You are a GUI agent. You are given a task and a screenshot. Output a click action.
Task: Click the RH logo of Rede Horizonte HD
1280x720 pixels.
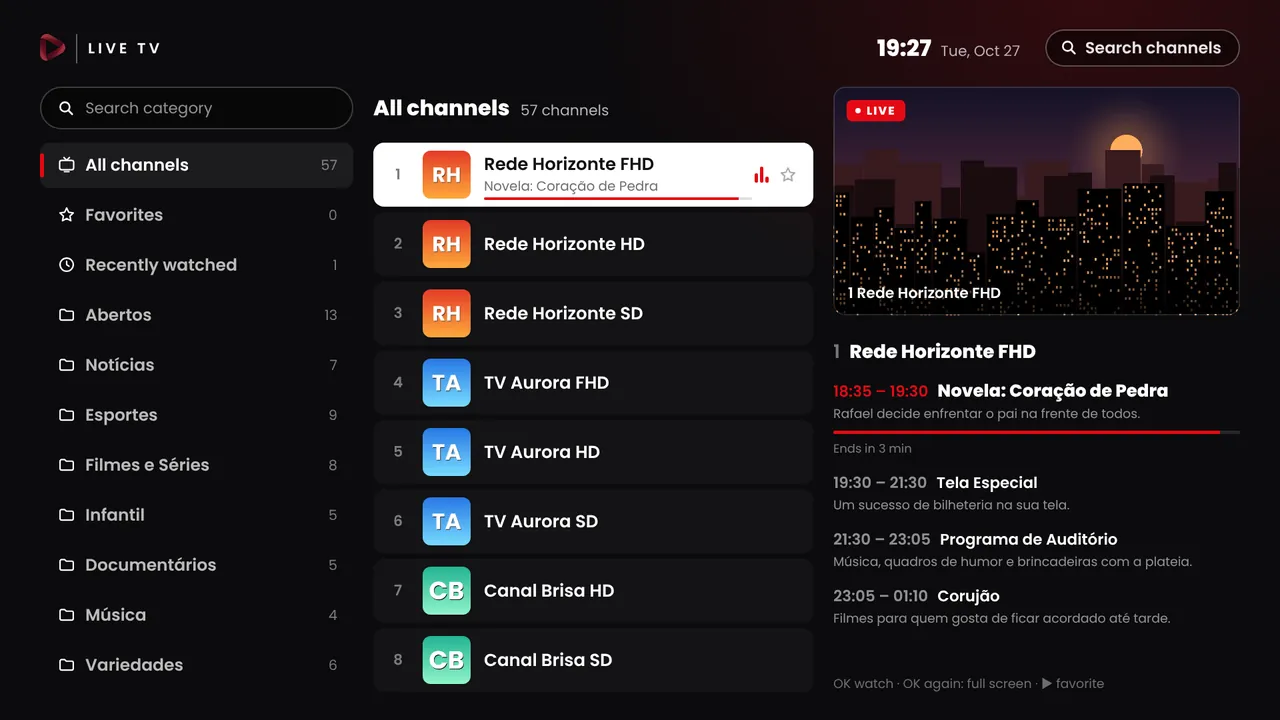tap(446, 244)
